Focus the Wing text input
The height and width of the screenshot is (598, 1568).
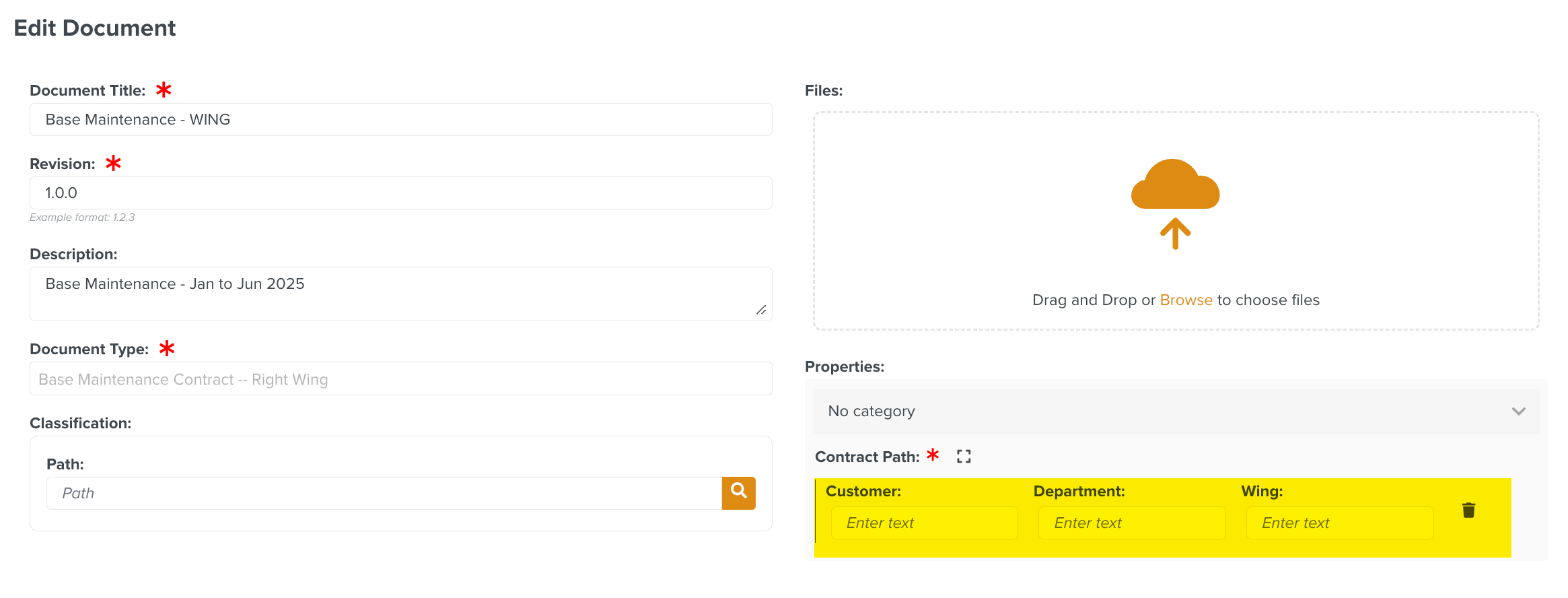click(x=1339, y=523)
